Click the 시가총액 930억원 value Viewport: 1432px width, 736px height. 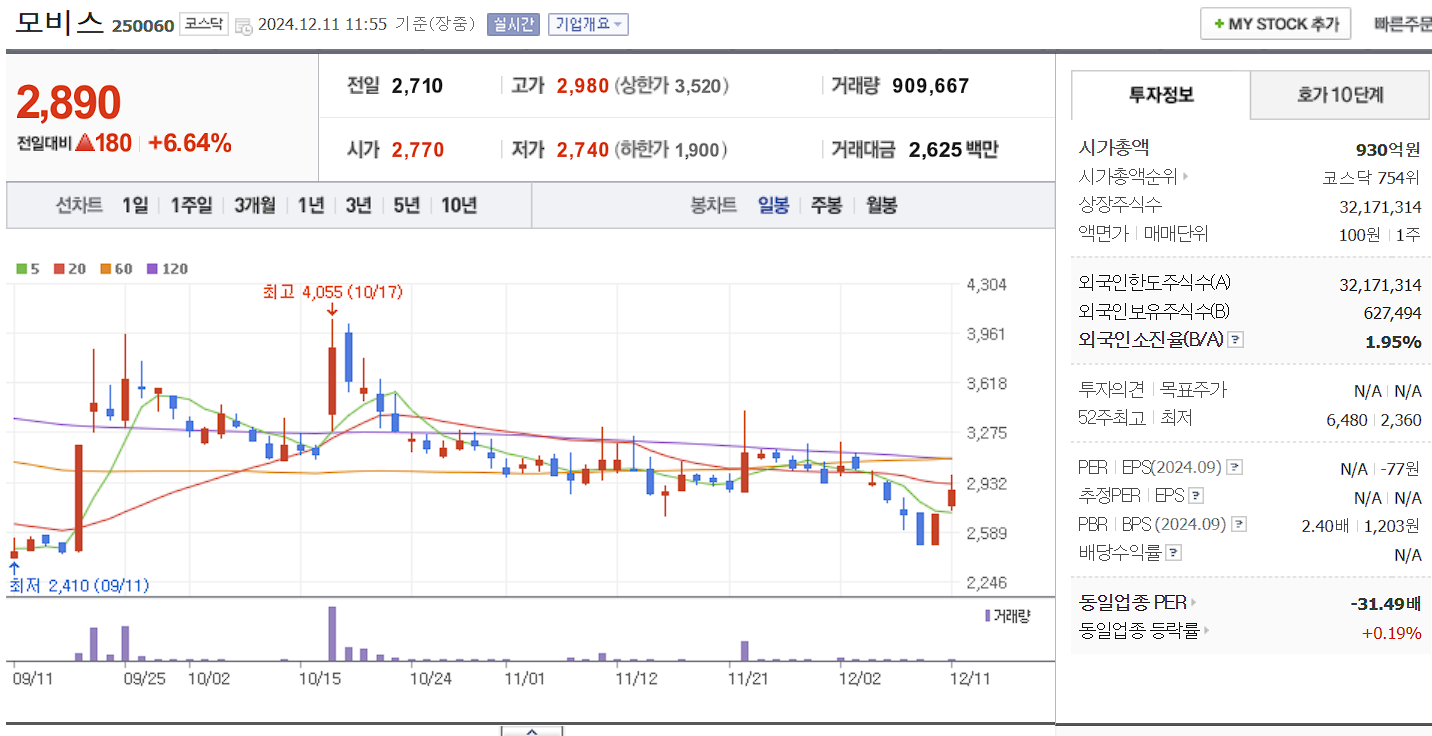pos(1388,150)
